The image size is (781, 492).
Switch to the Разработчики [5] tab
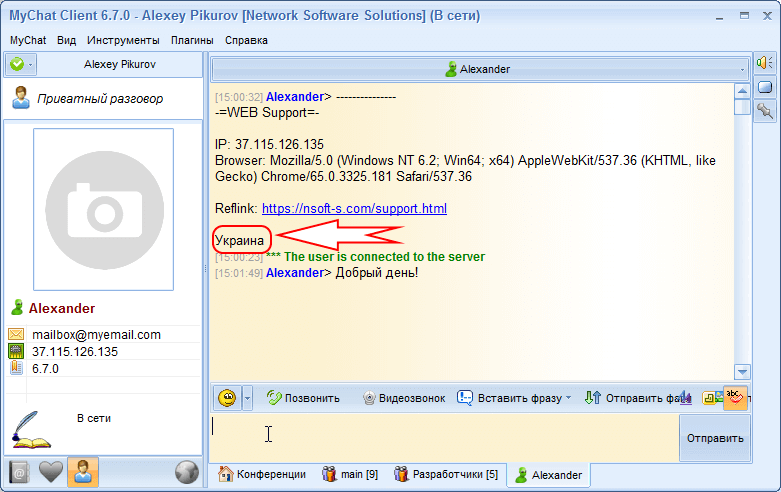446,474
